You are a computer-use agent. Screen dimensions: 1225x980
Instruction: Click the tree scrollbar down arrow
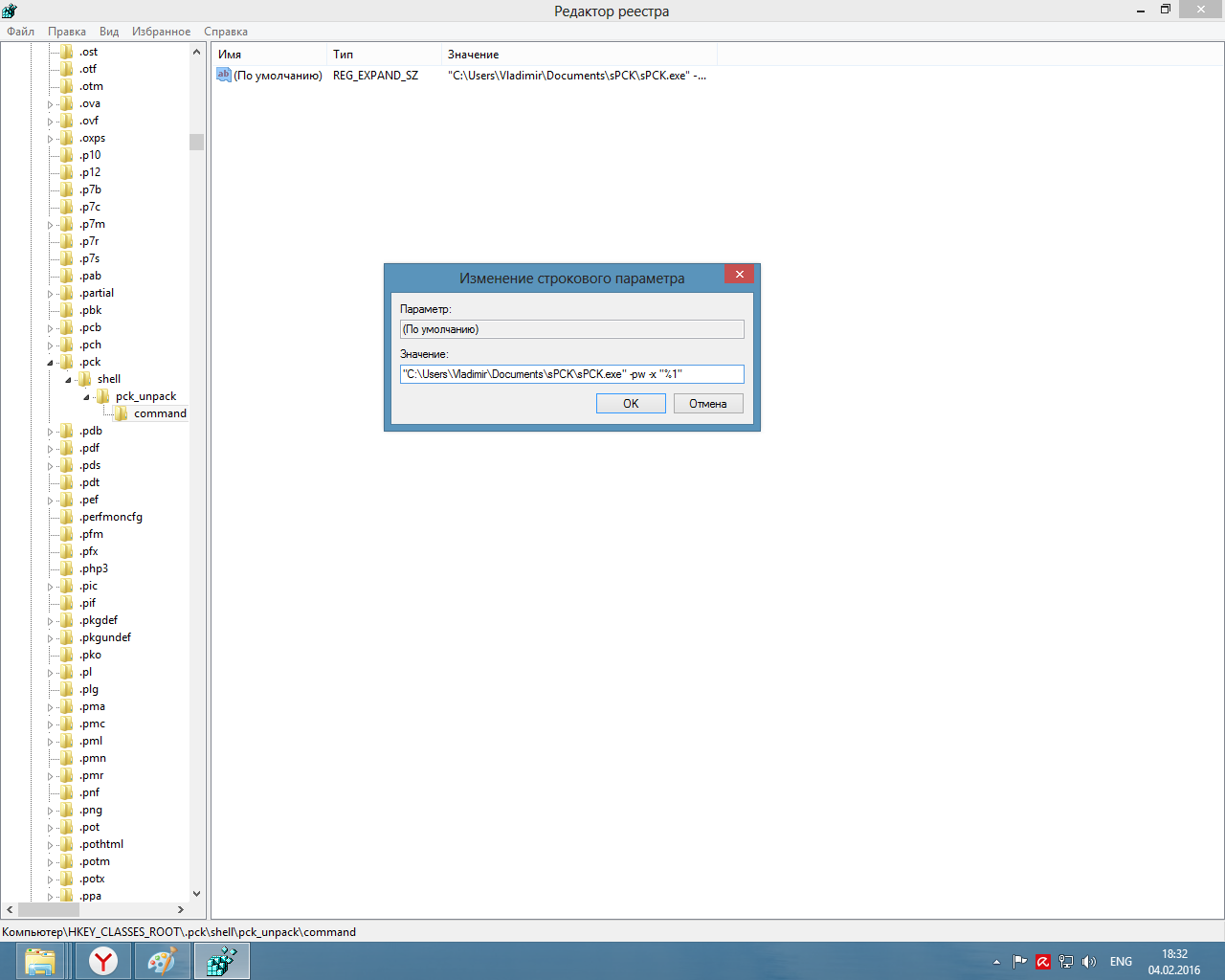coord(196,894)
